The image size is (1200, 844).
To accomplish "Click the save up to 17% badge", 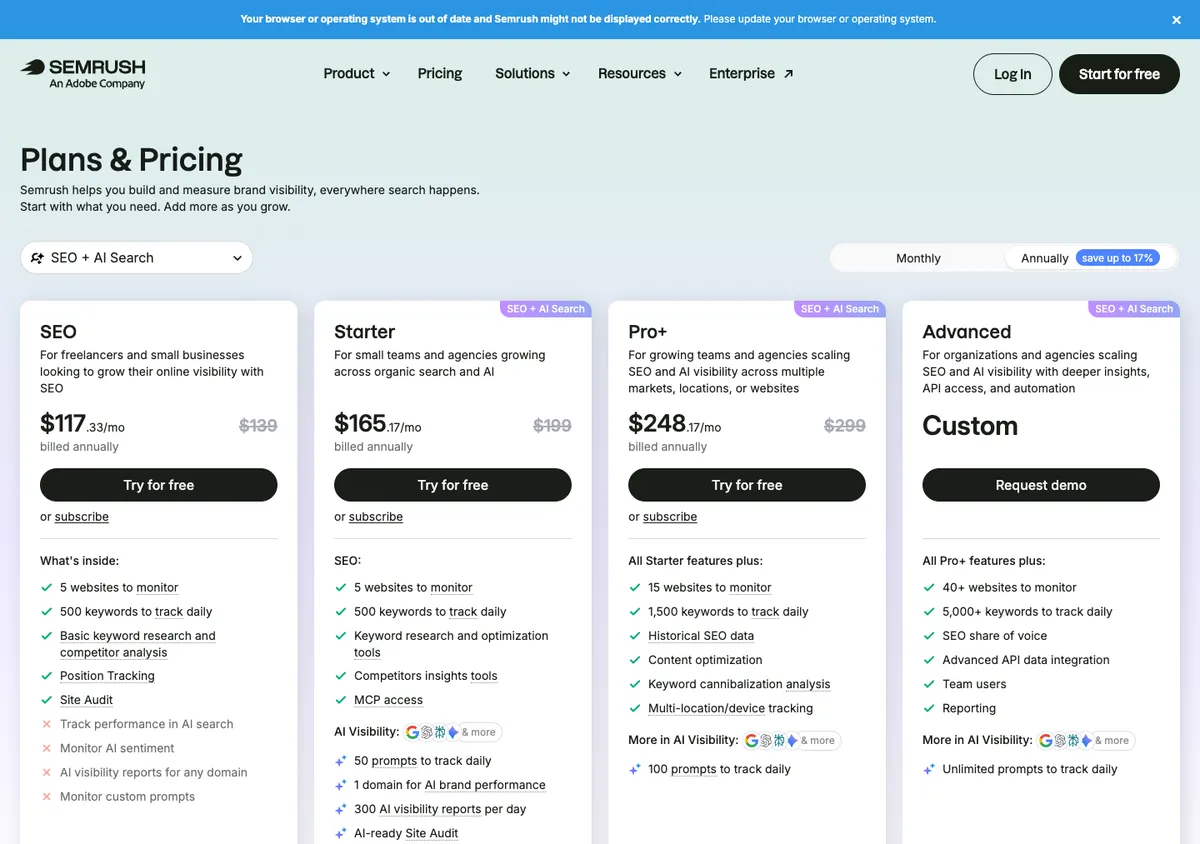I will pyautogui.click(x=1117, y=258).
